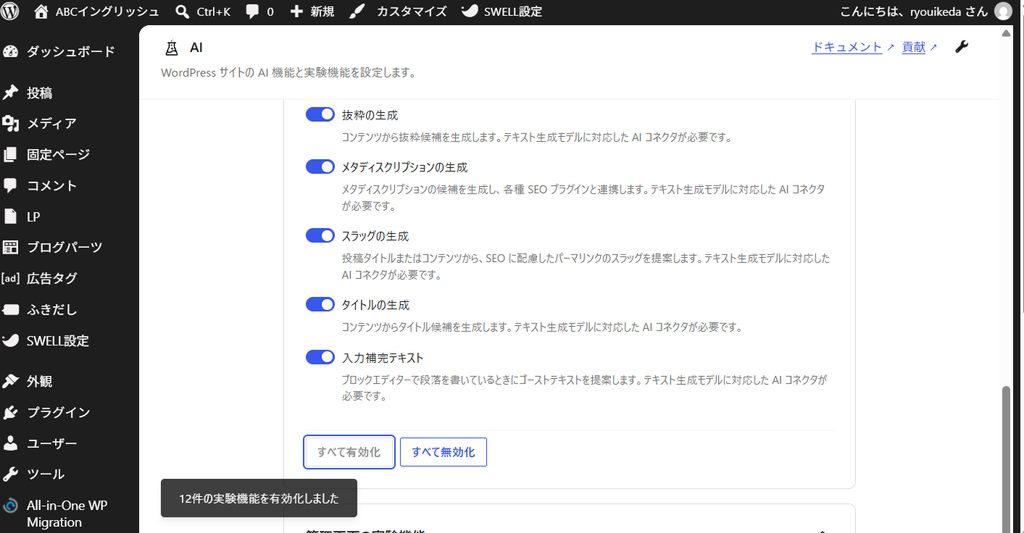Open the user avatar at top right
The image size is (1024, 533).
click(x=1003, y=11)
